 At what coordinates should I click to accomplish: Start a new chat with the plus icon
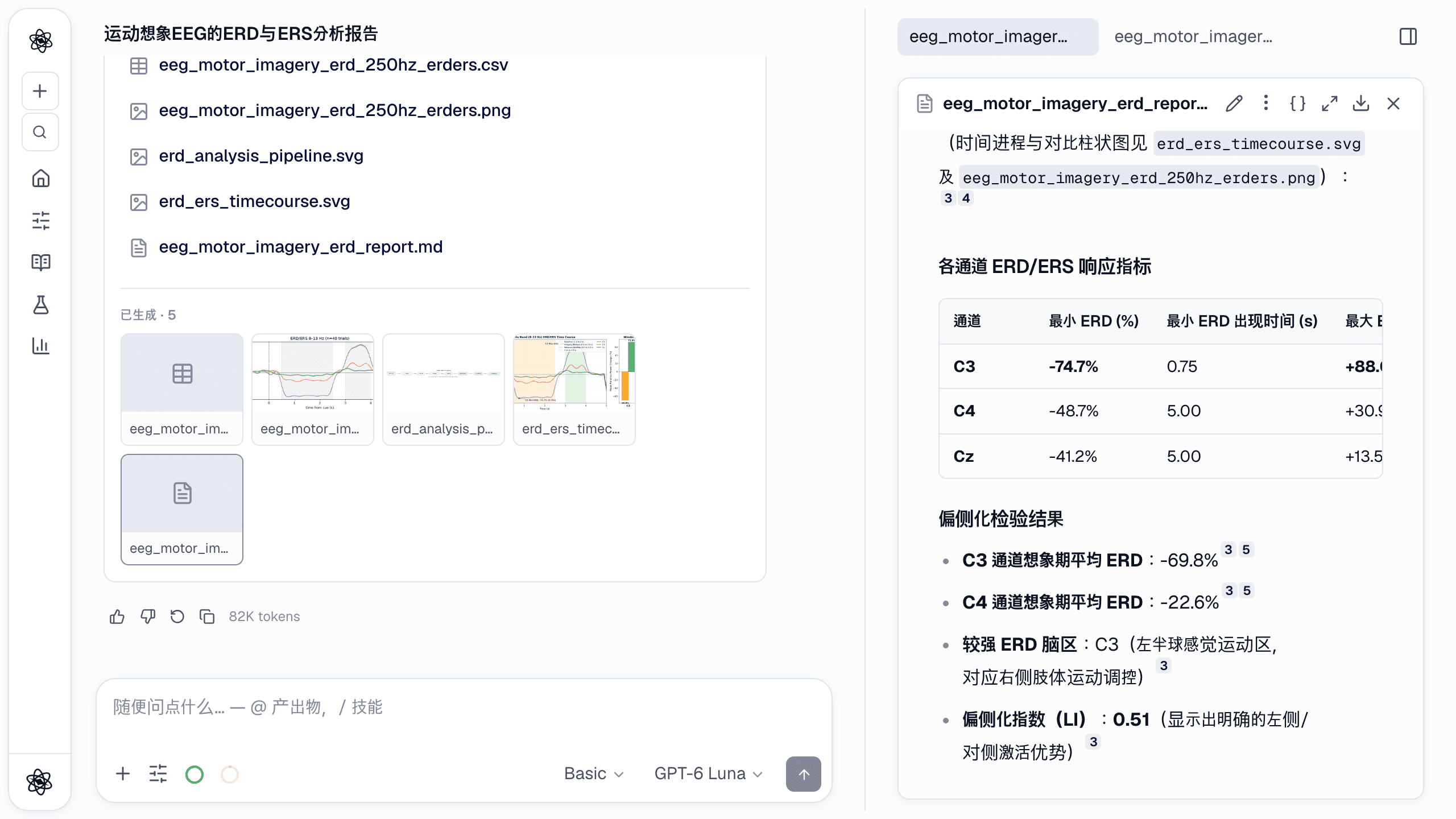[40, 91]
